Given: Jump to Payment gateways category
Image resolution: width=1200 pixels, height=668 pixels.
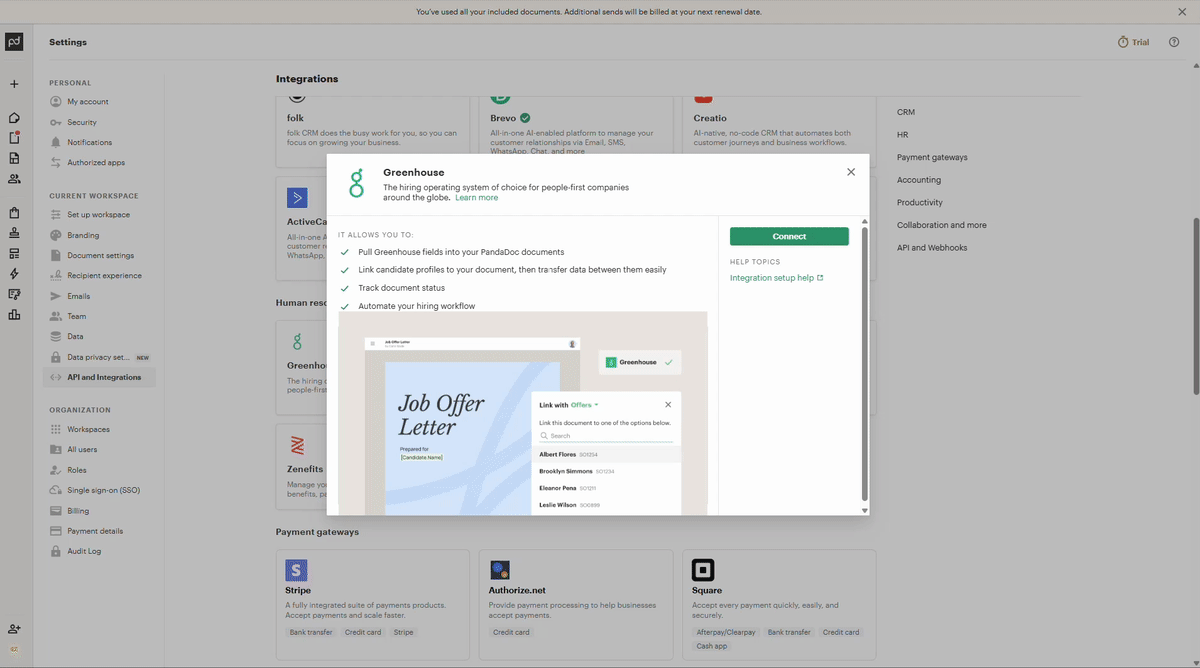Looking at the screenshot, I should point(932,157).
